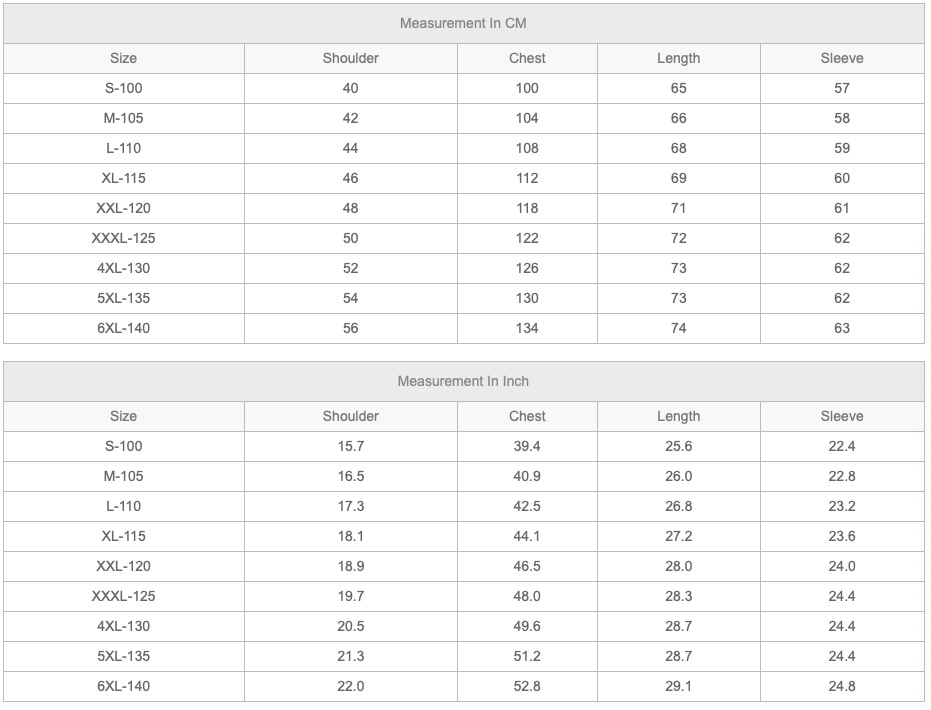Select the S-100 size in the CM table
This screenshot has width=931, height=710.
click(x=124, y=88)
